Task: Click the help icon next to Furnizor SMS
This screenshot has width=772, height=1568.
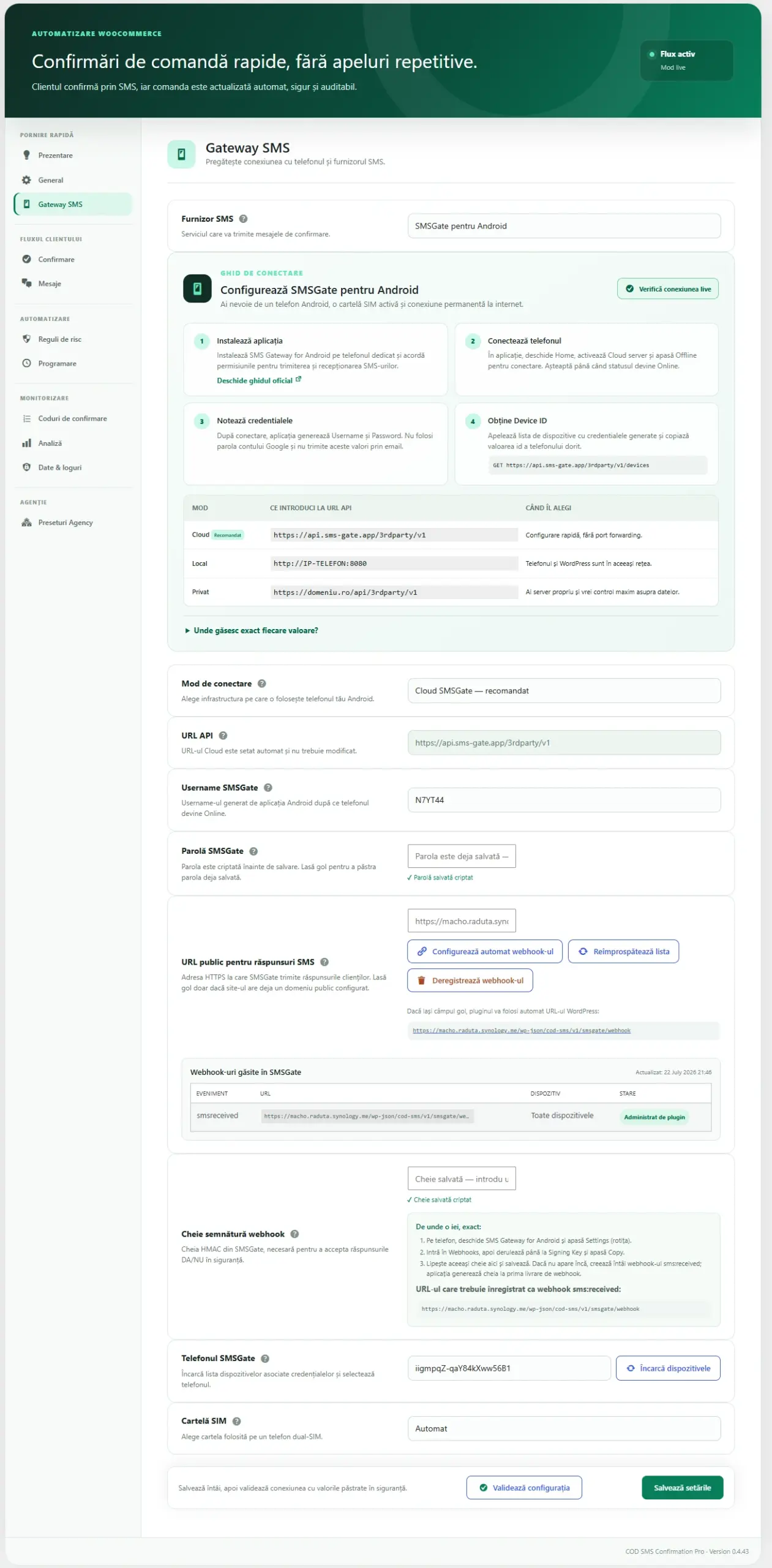Action: click(243, 219)
